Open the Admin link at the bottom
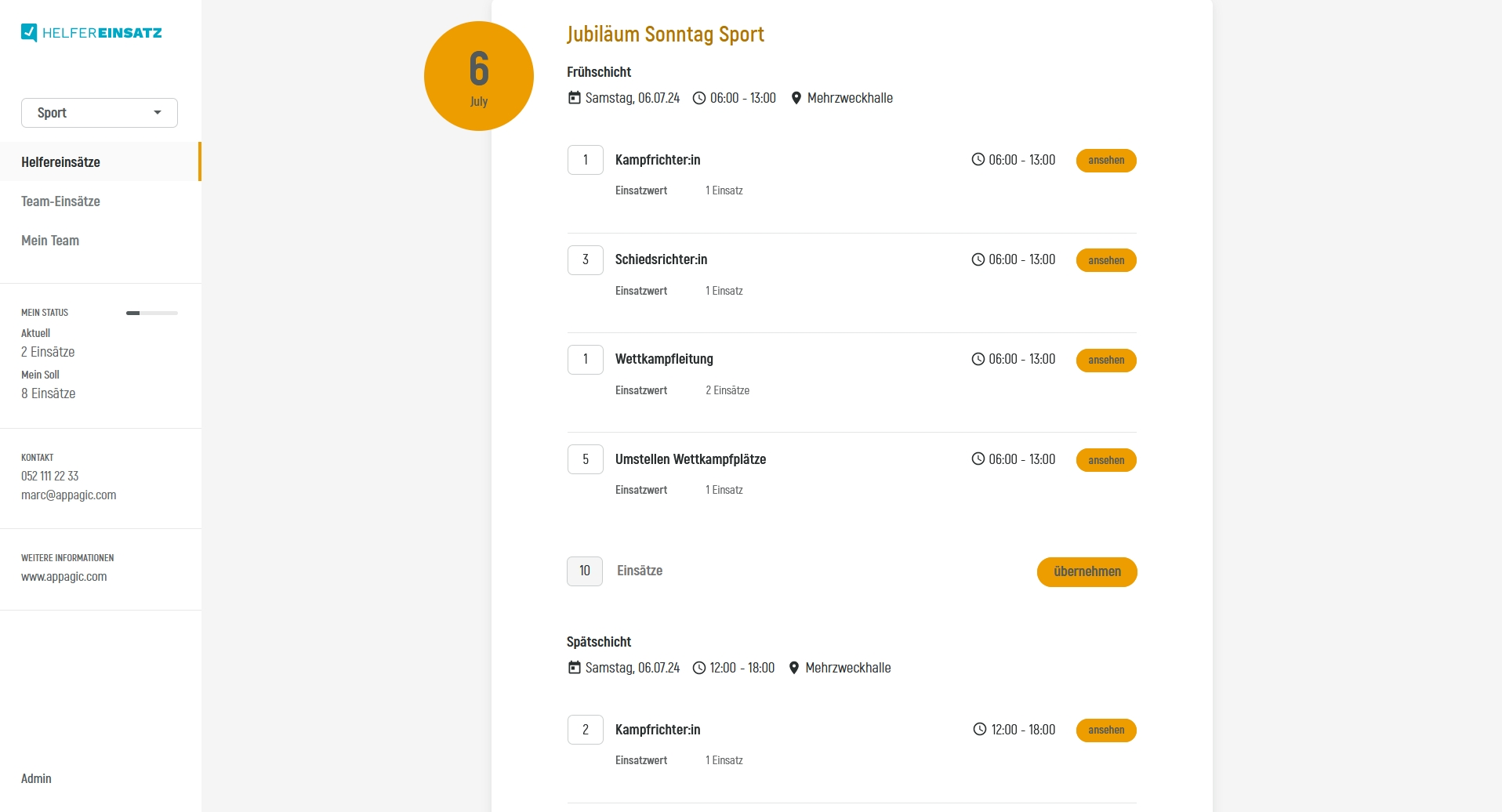This screenshot has width=1502, height=812. tap(36, 778)
